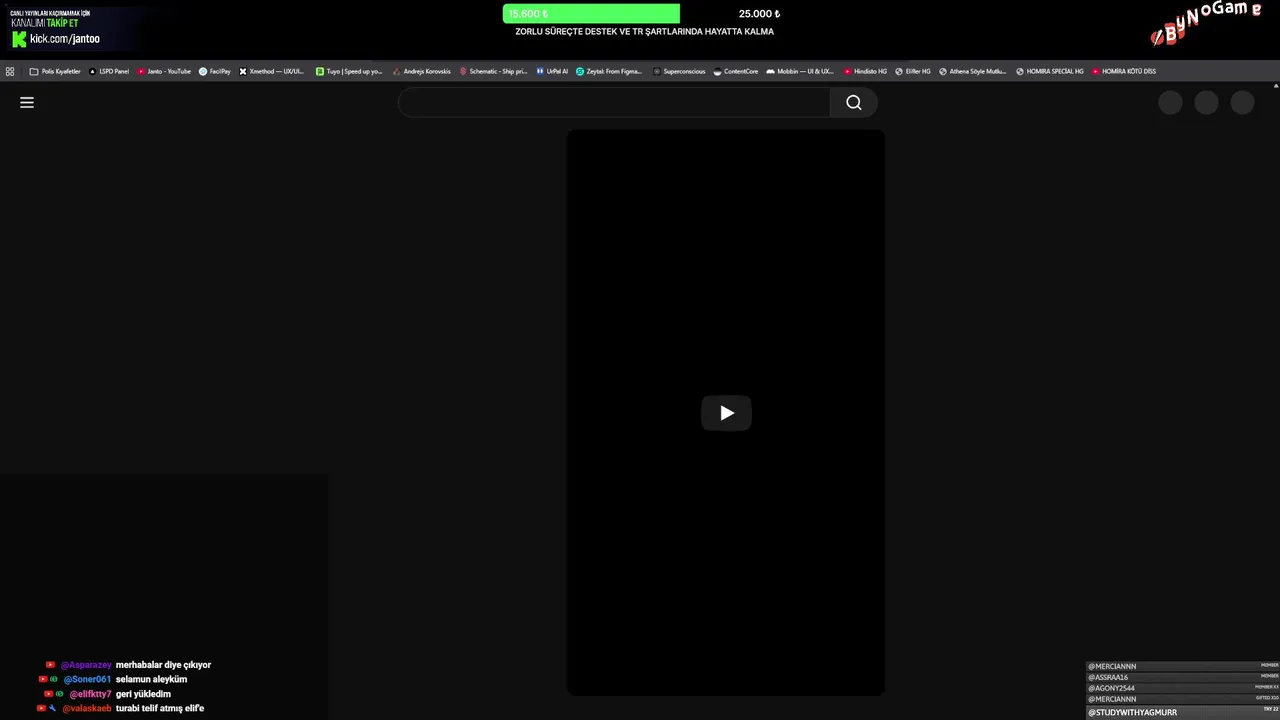1280x720 pixels.
Task: Focus the YouTube search input field
Action: click(x=614, y=102)
